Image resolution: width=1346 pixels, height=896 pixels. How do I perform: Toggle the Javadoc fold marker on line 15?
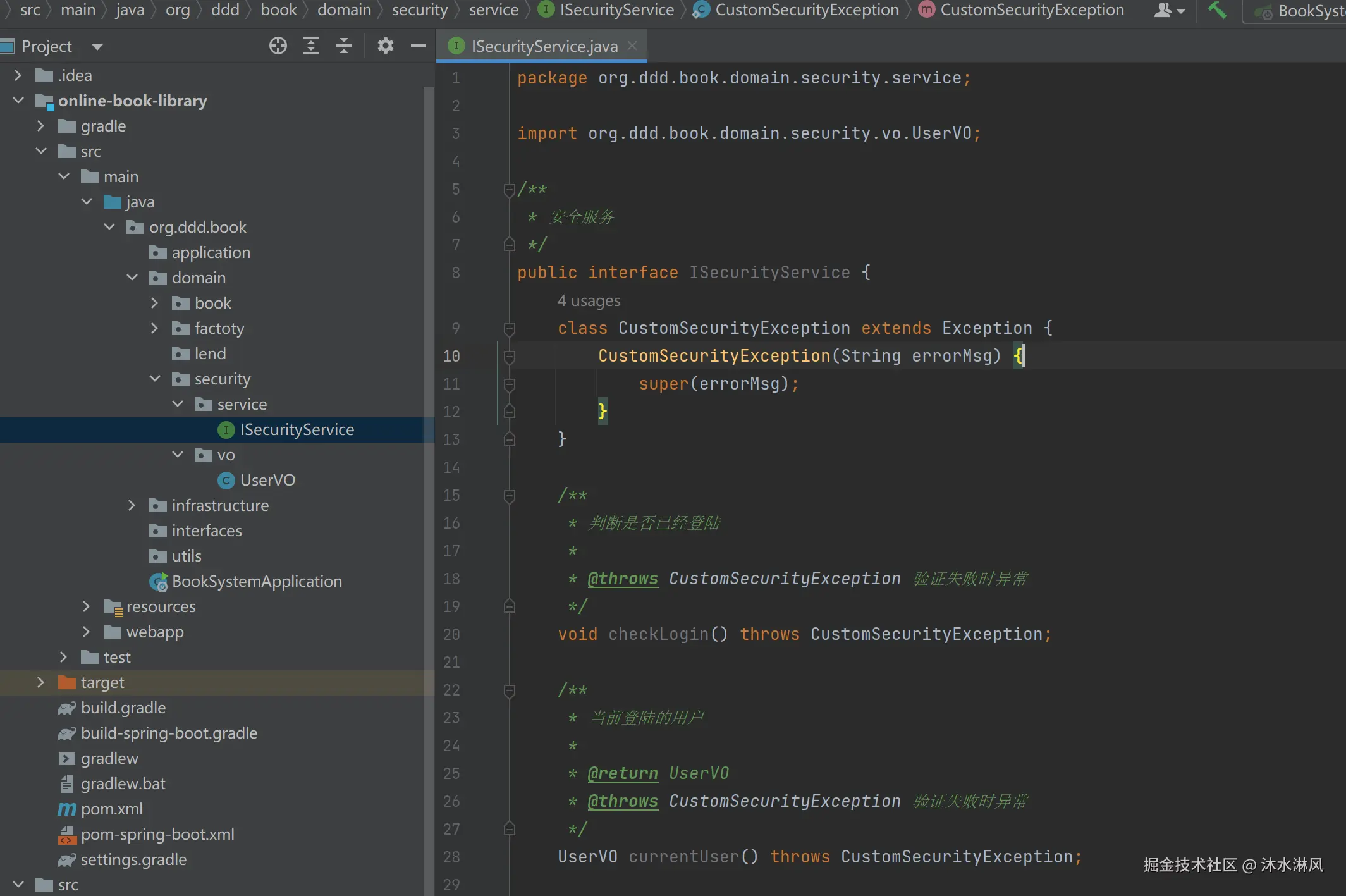(x=509, y=495)
